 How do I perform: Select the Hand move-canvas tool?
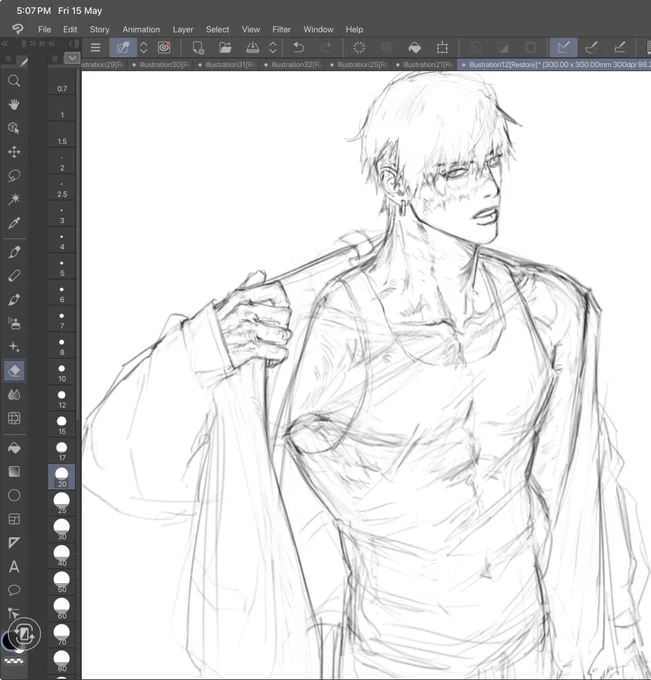(14, 105)
